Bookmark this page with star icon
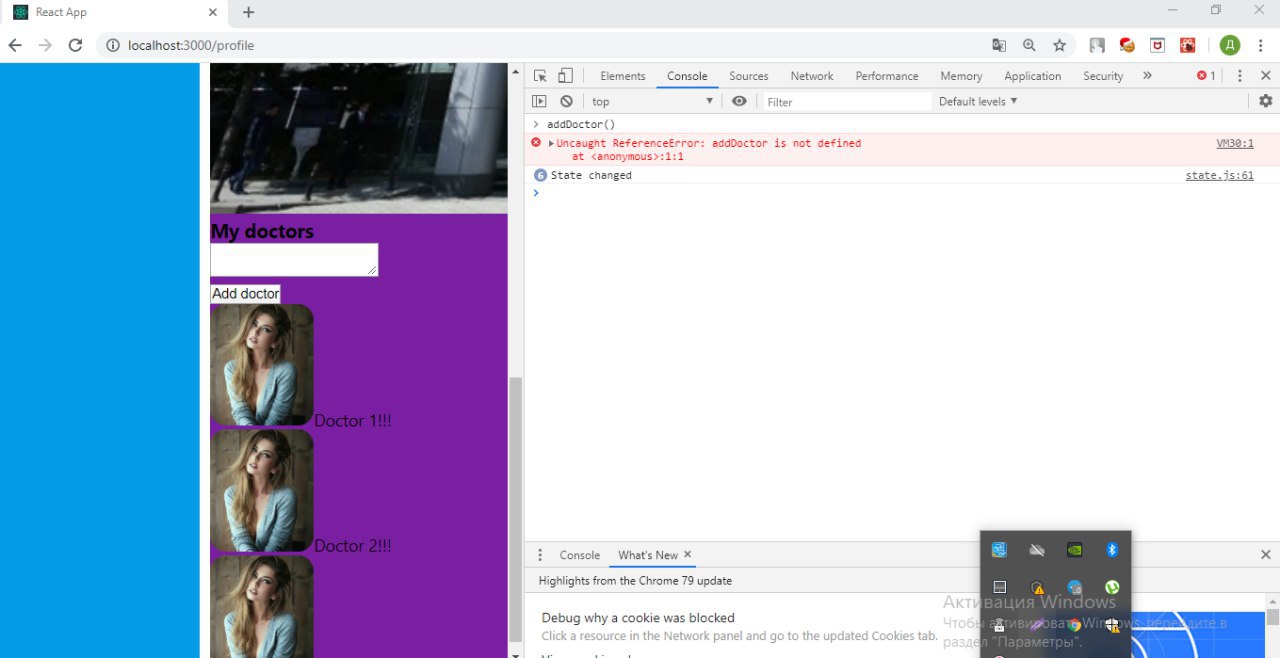Image resolution: width=1280 pixels, height=658 pixels. [1059, 45]
